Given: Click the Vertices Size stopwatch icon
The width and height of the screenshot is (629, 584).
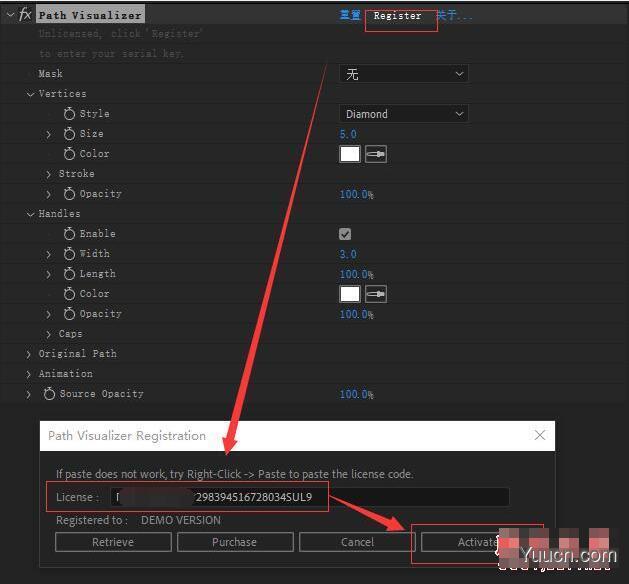Looking at the screenshot, I should (x=69, y=134).
